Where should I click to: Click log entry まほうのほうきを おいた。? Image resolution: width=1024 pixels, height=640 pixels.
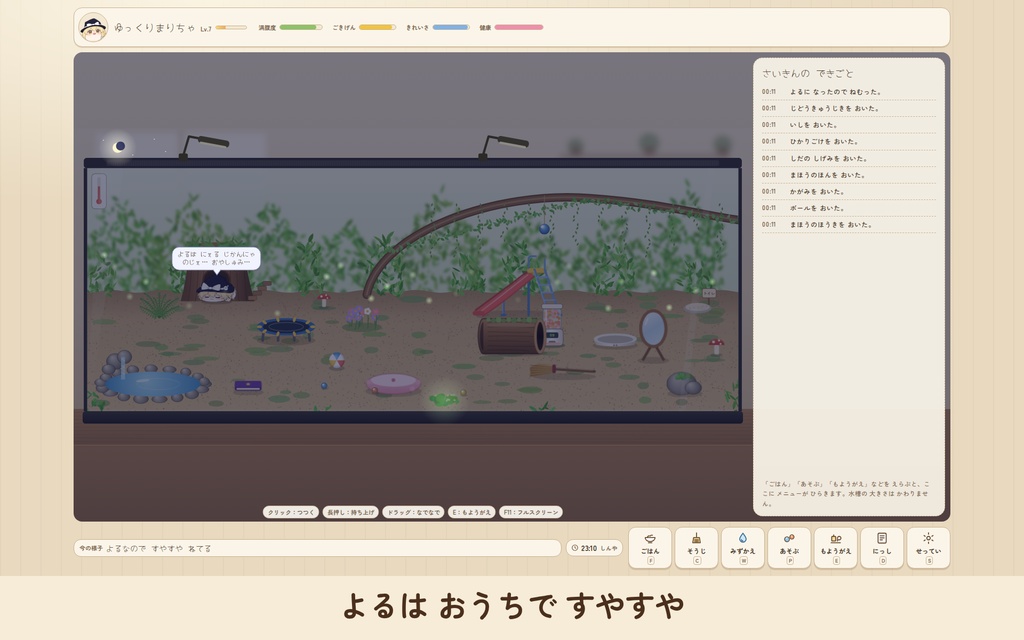(849, 225)
